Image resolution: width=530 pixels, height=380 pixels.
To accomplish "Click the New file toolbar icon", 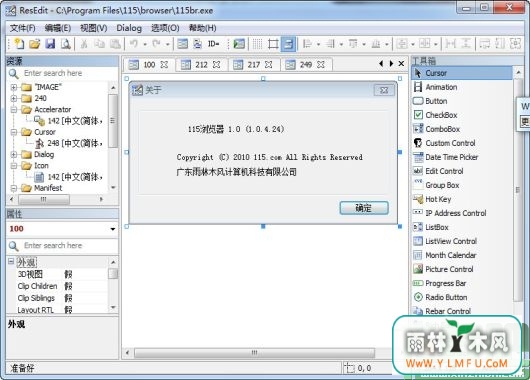I will pos(19,44).
